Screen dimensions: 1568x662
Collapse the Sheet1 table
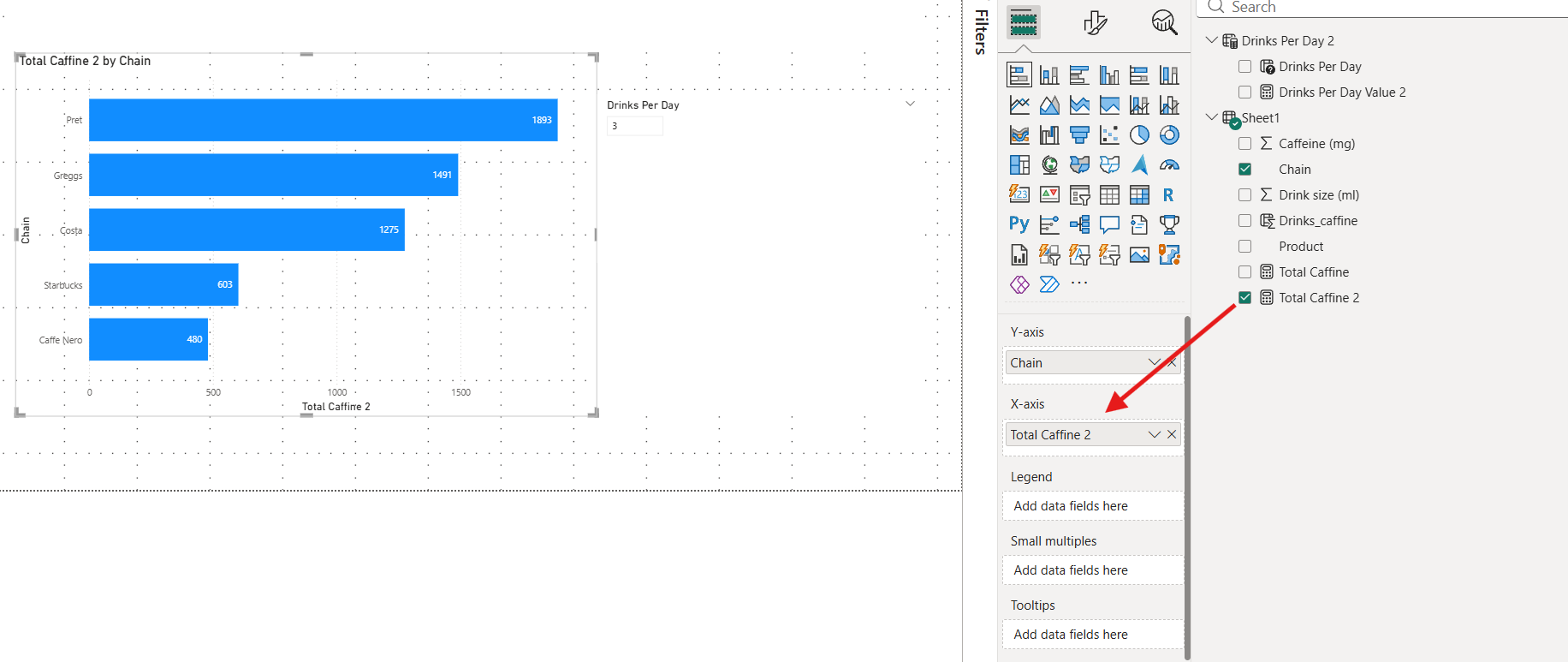coord(1211,117)
